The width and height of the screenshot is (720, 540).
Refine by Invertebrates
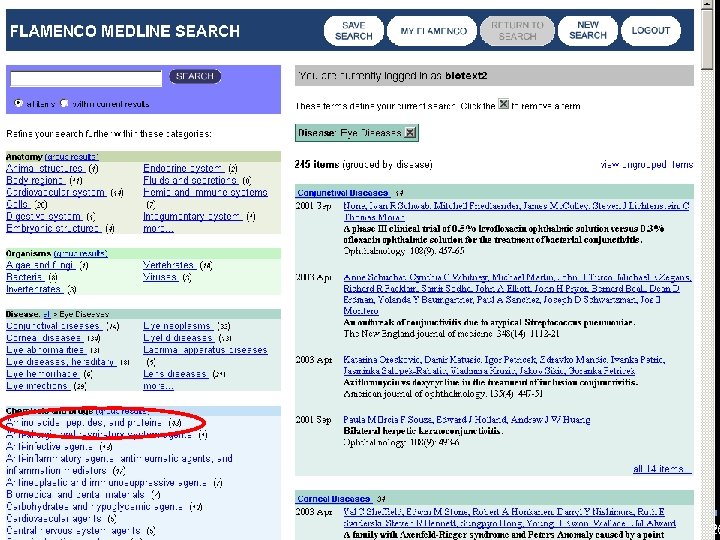(35, 289)
